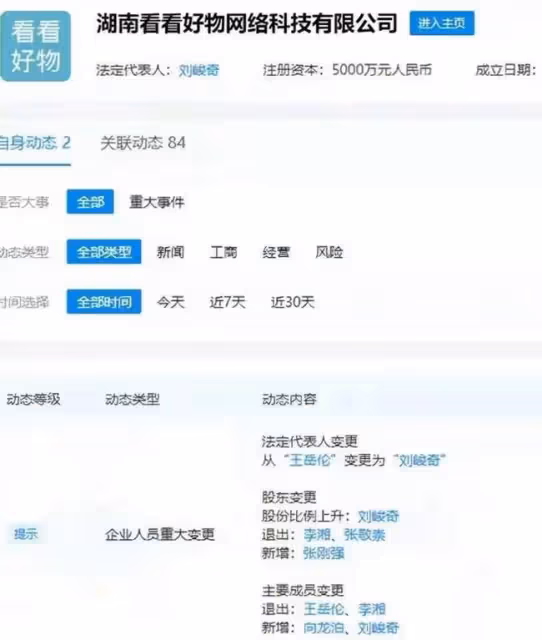Filter dynamic type by 工商
Screen dimensions: 542x640
point(223,252)
